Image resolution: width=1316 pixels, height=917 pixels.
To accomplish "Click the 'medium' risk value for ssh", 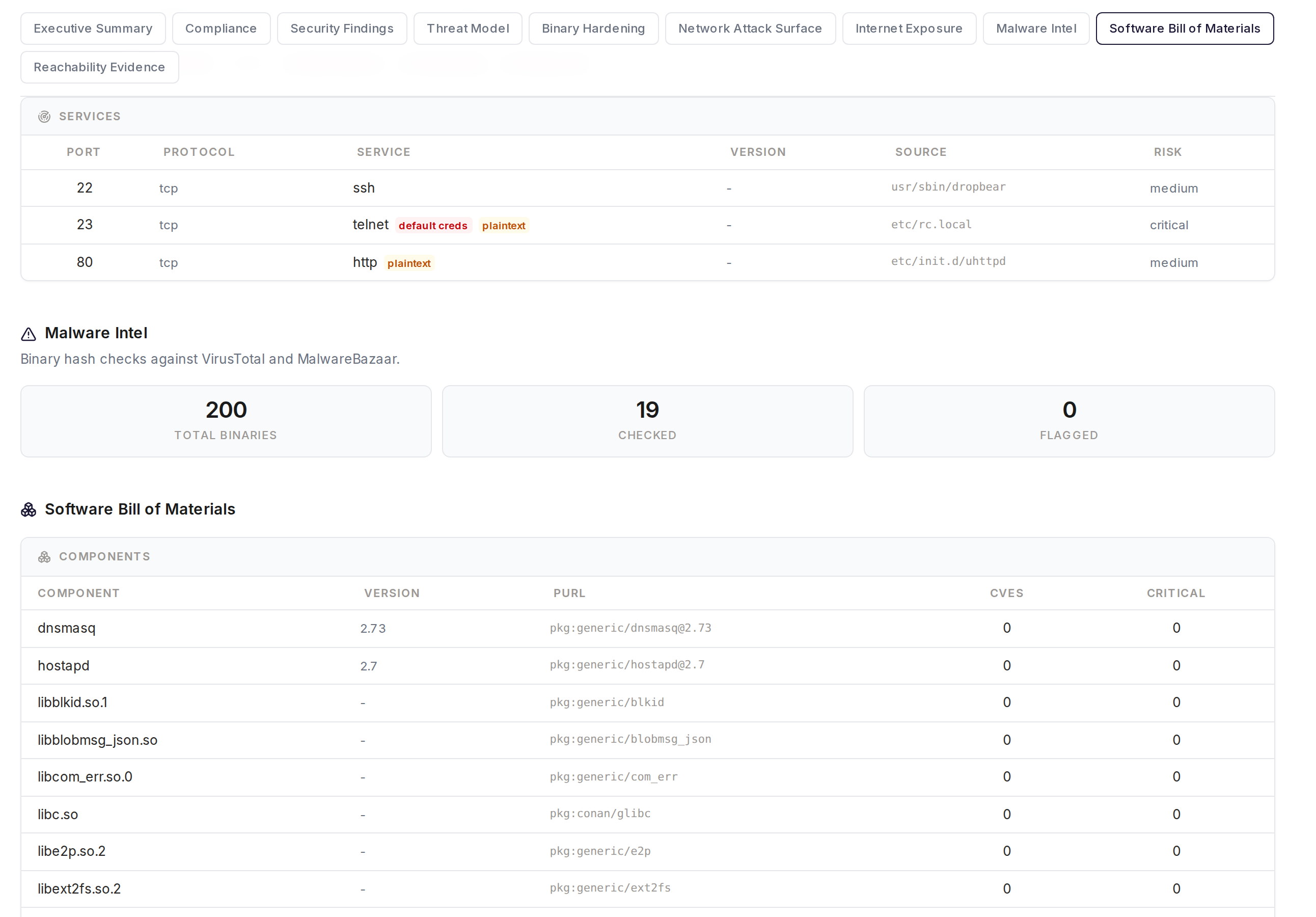I will click(1174, 188).
